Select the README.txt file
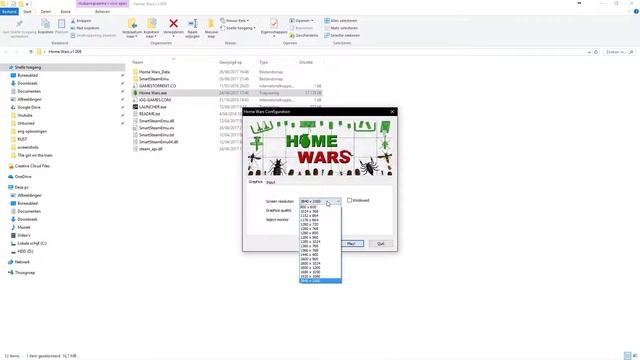 point(149,114)
